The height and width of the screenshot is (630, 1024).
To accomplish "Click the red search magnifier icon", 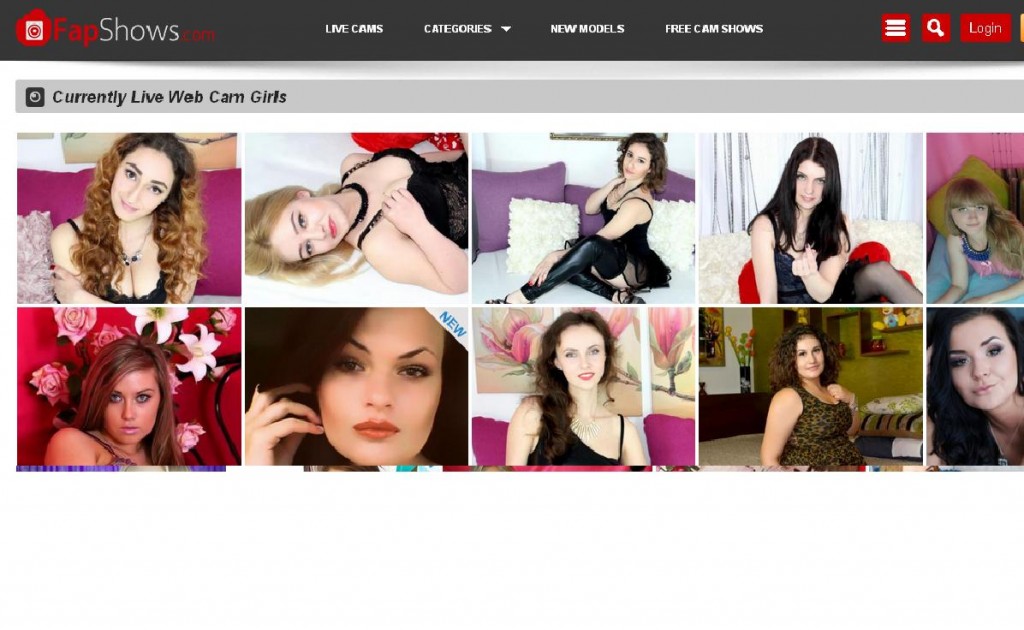I will tap(935, 28).
